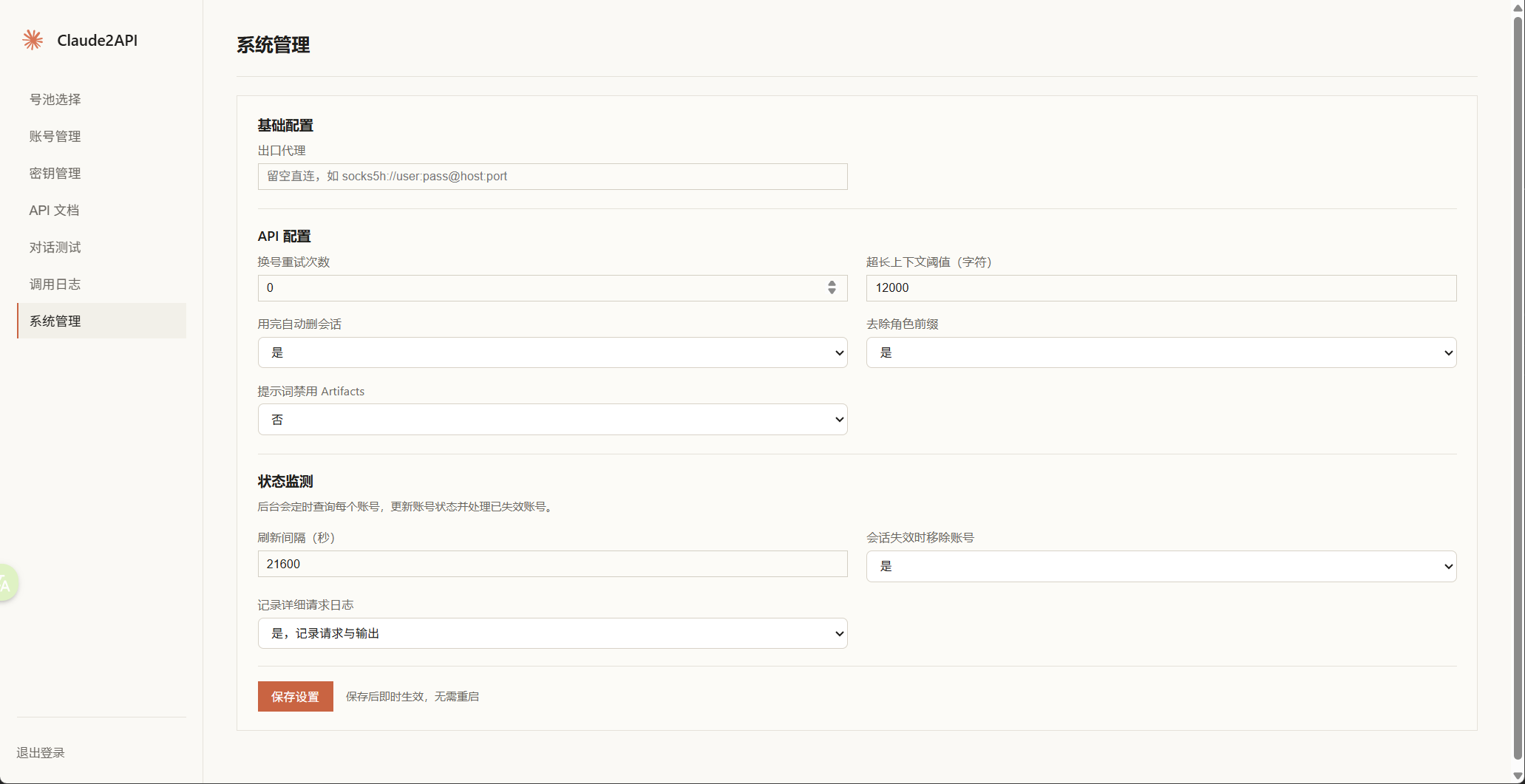Click the page vertical scrollbar

1518,388
